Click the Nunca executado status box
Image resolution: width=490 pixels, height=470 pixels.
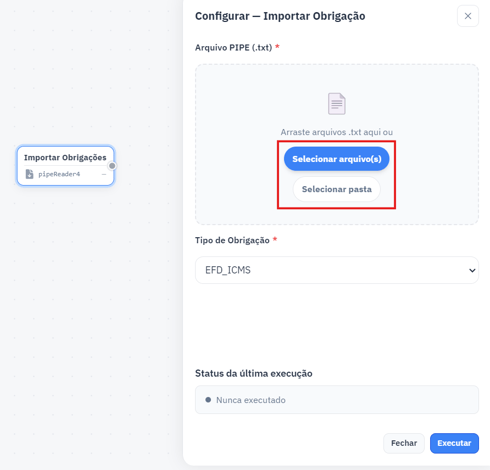(337, 400)
